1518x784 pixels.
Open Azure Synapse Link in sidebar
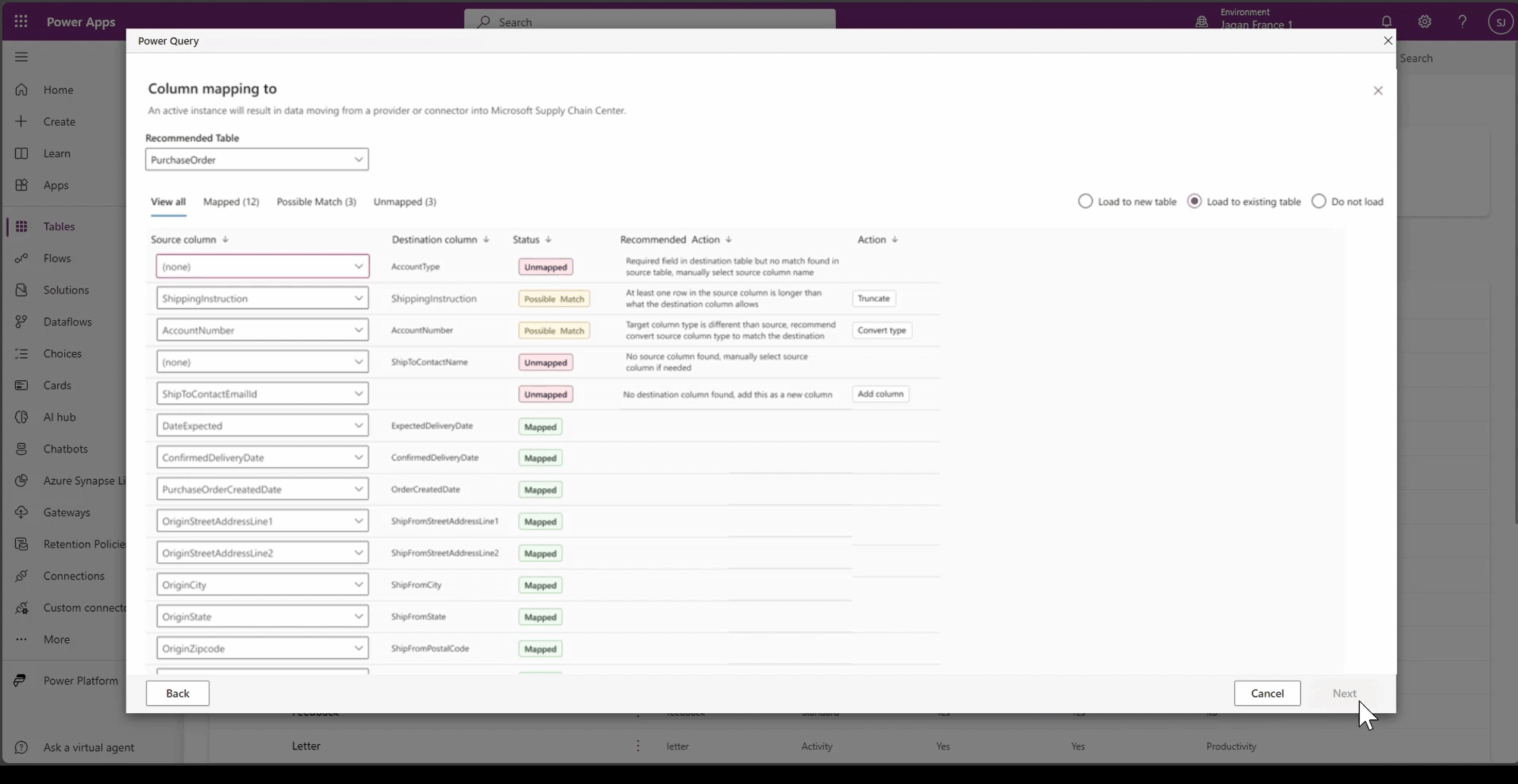(84, 480)
